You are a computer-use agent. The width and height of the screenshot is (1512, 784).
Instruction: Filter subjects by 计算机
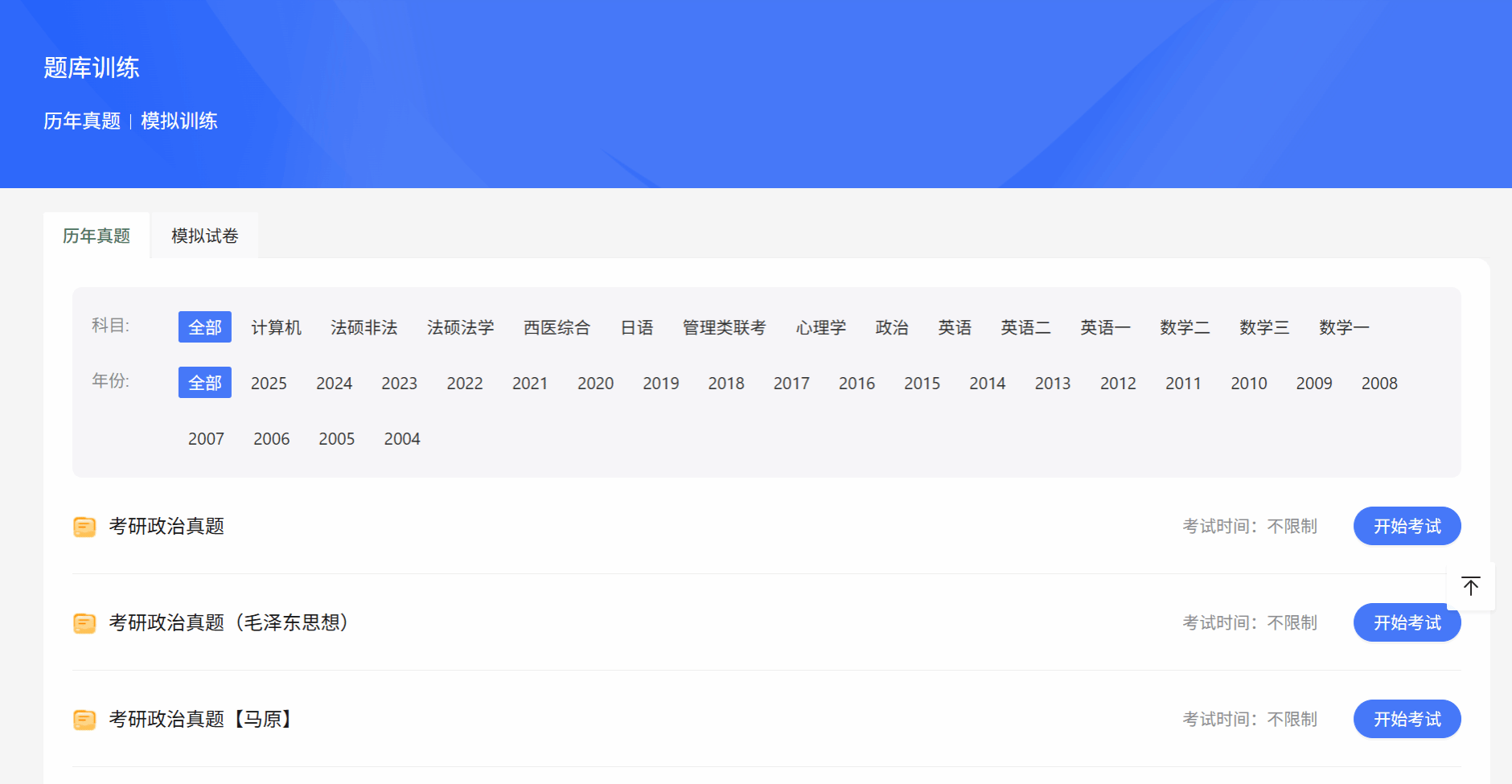276,327
